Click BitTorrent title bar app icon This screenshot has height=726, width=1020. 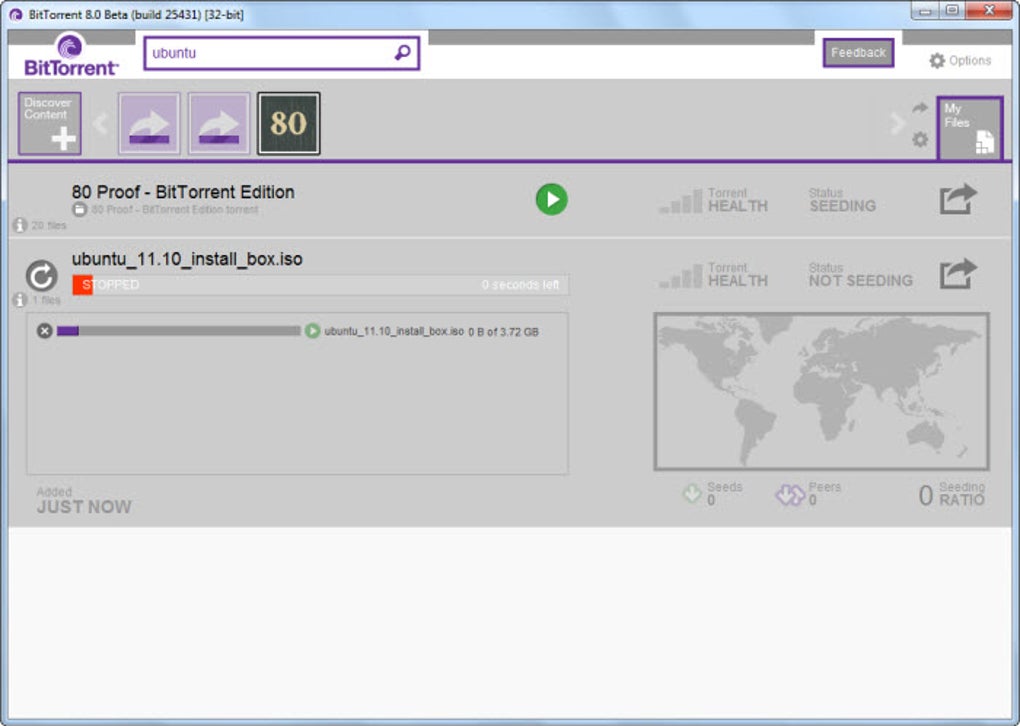click(16, 14)
